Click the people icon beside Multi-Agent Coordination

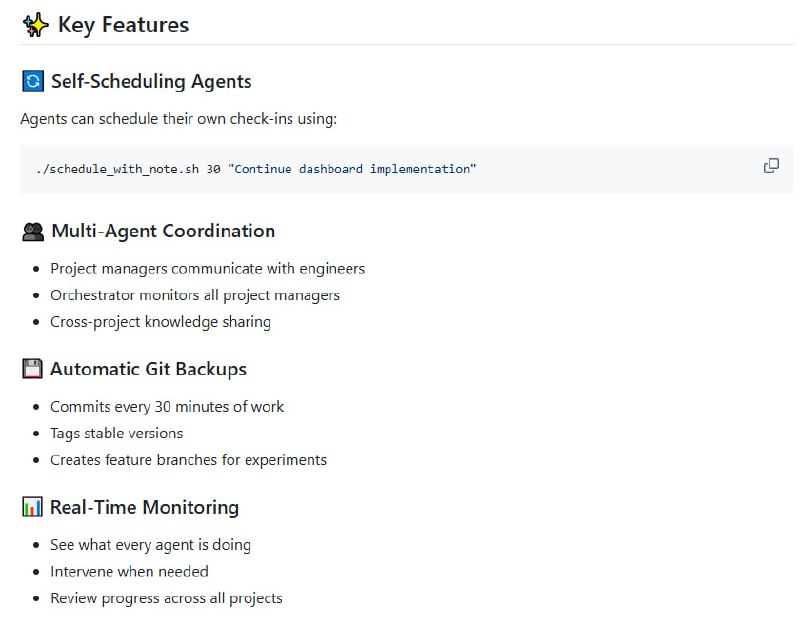31,230
